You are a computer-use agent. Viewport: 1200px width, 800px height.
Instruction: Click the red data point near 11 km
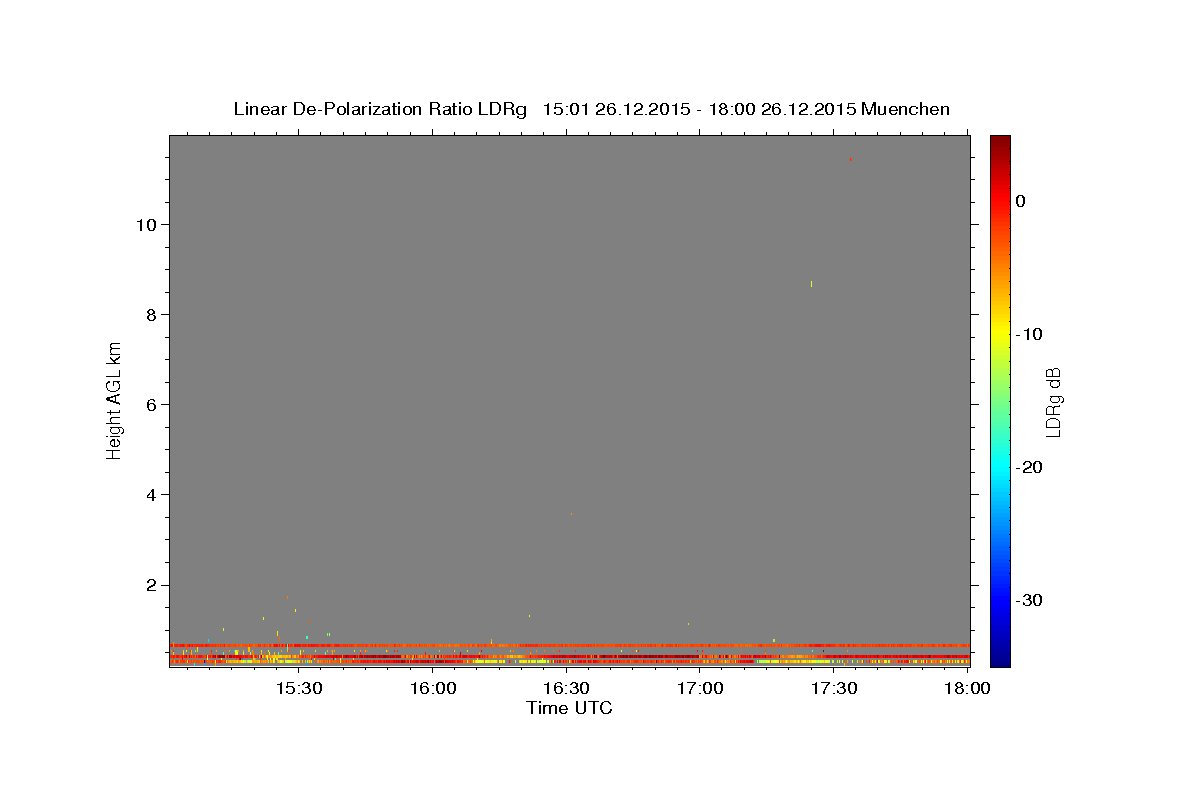pyautogui.click(x=850, y=159)
